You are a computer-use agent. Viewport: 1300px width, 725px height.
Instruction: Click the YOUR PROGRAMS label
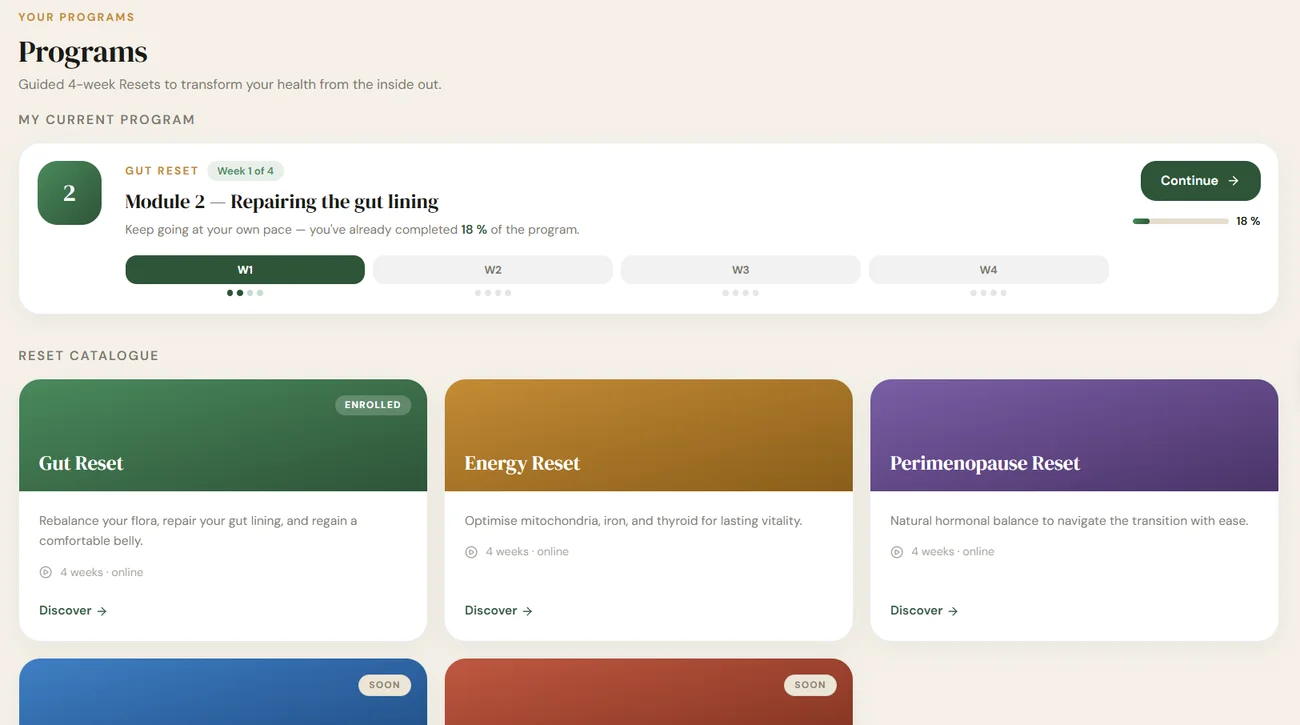(76, 17)
